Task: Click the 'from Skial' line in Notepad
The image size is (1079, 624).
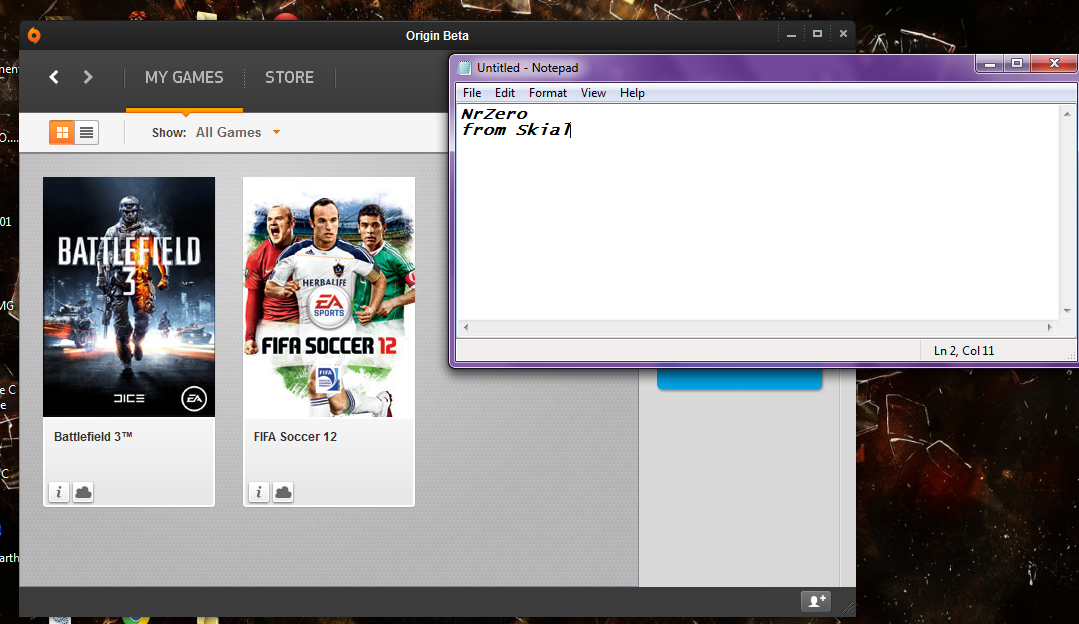Action: pyautogui.click(x=516, y=130)
